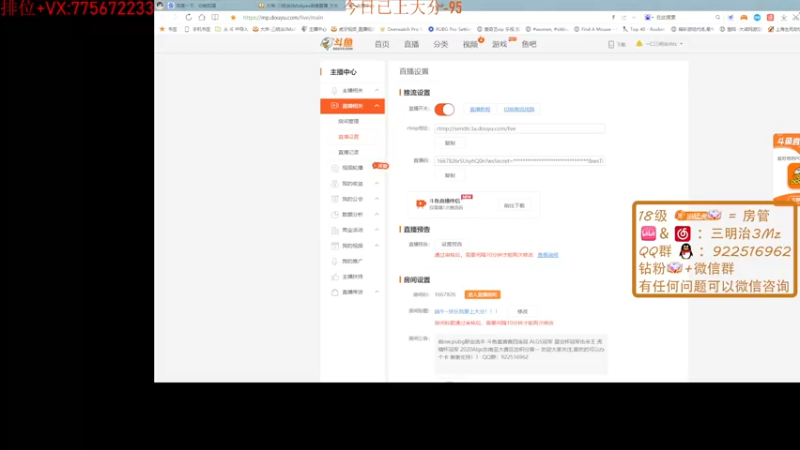This screenshot has width=800, height=450.
Task: Collapse the 直播相关 section chevron
Action: point(377,106)
